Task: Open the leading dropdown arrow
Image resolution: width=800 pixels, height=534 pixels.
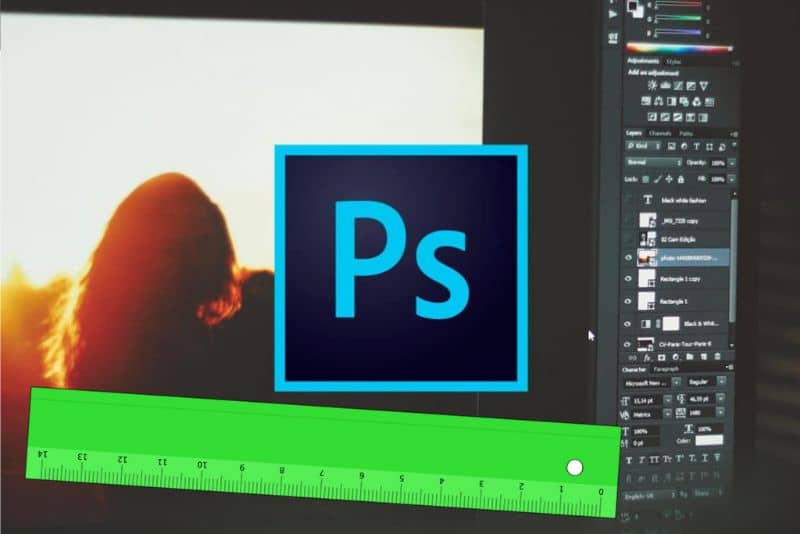Action: tap(721, 398)
